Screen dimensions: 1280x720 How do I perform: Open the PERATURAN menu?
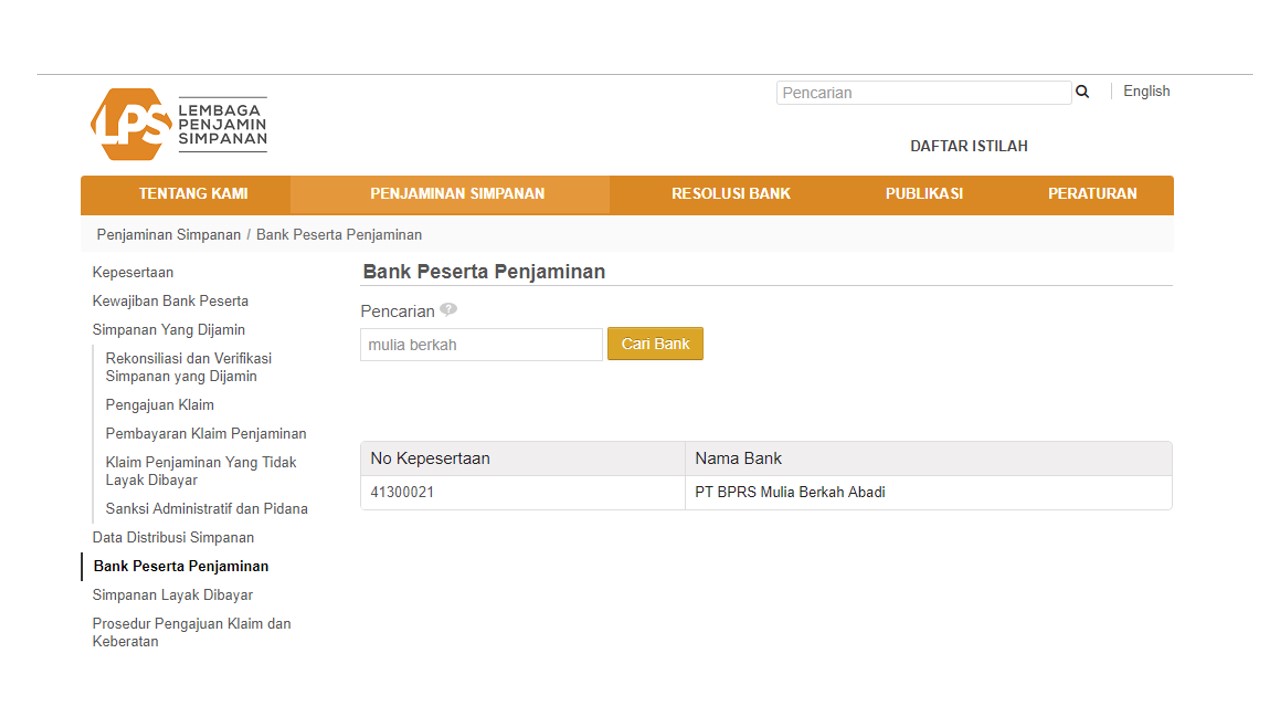tap(1092, 194)
